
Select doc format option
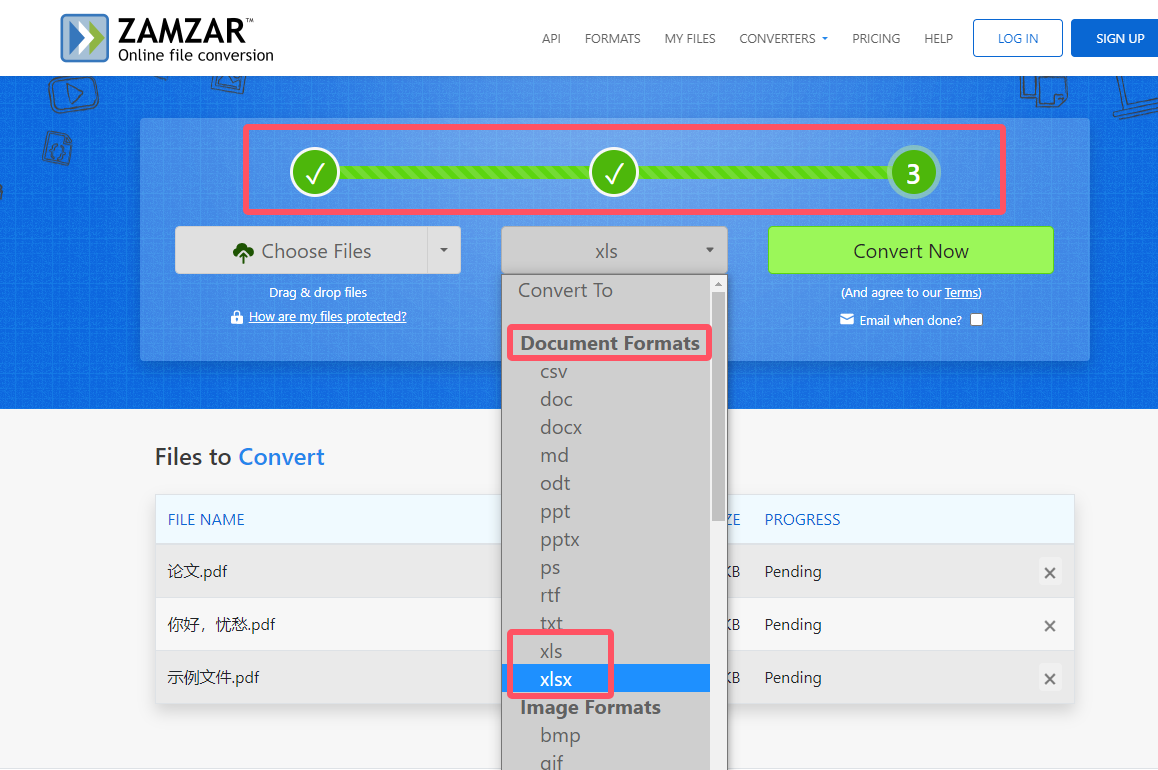pyautogui.click(x=606, y=399)
